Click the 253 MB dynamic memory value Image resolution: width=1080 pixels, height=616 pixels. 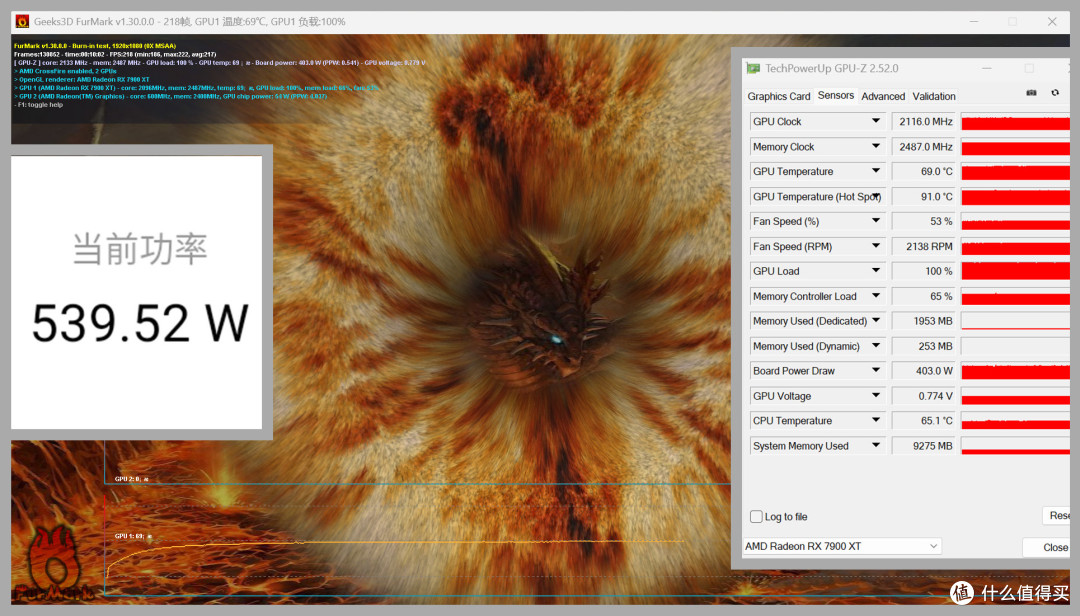(924, 346)
